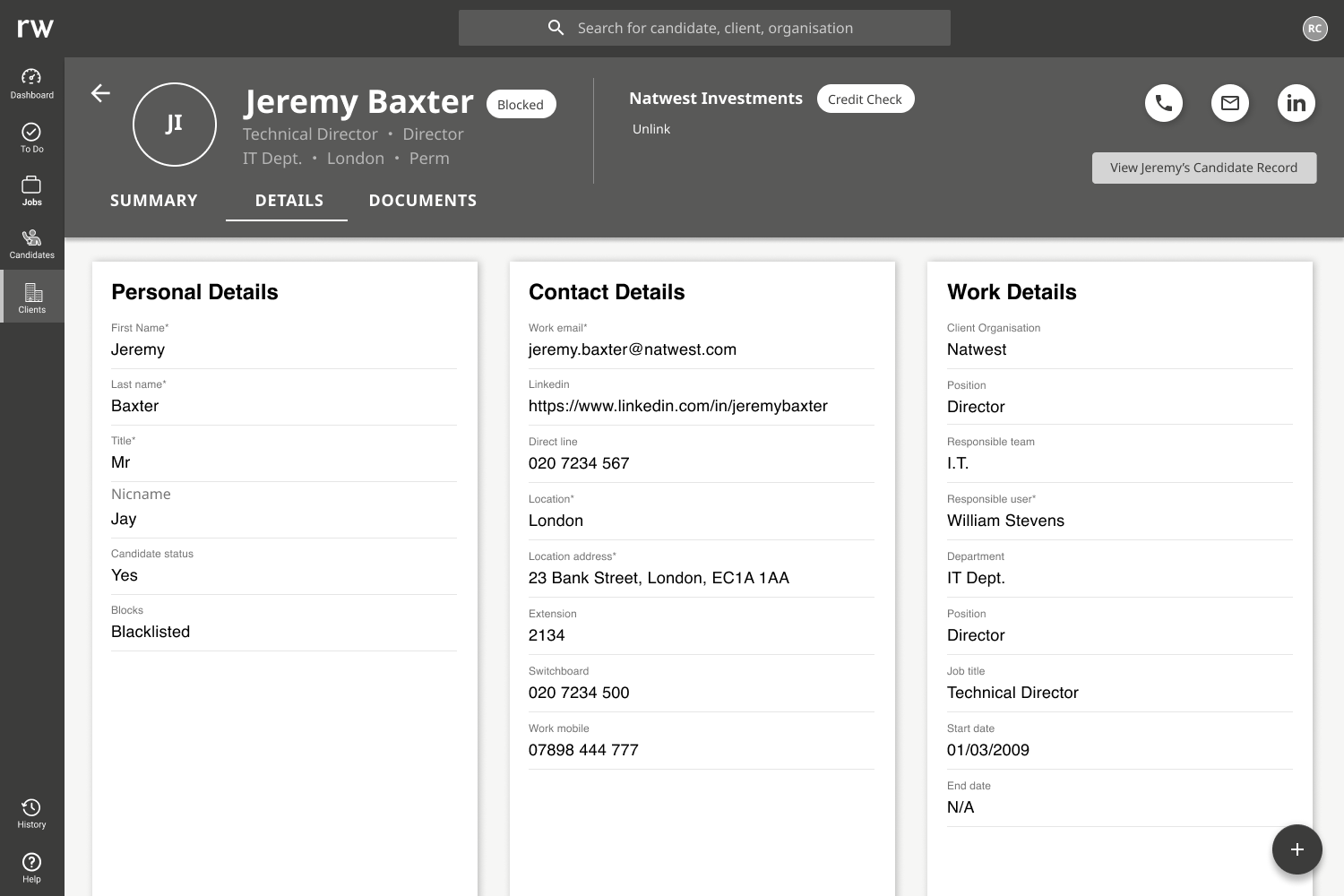1344x896 pixels.
Task: Click the Work Details heading
Action: point(1012,292)
